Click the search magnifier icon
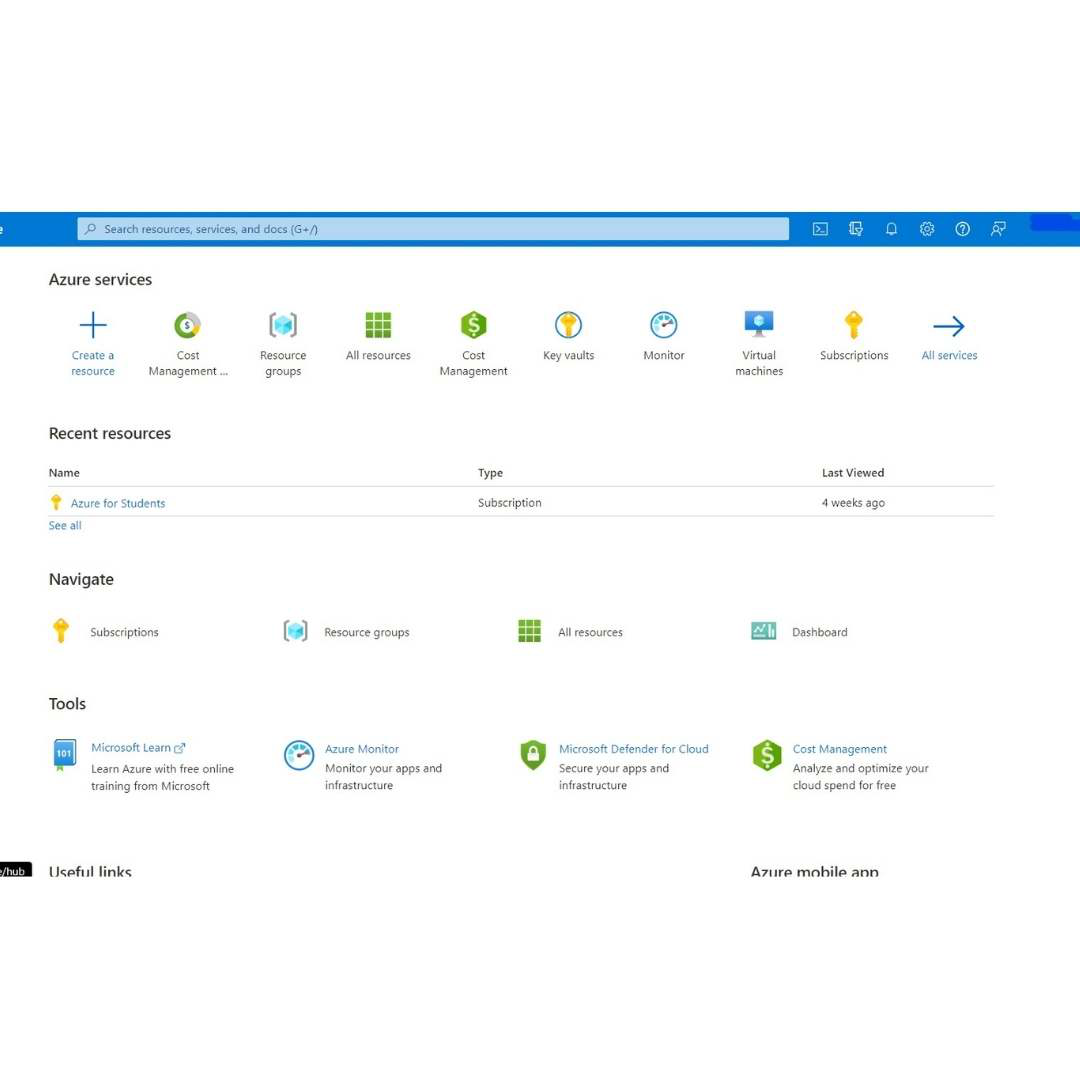 point(90,229)
